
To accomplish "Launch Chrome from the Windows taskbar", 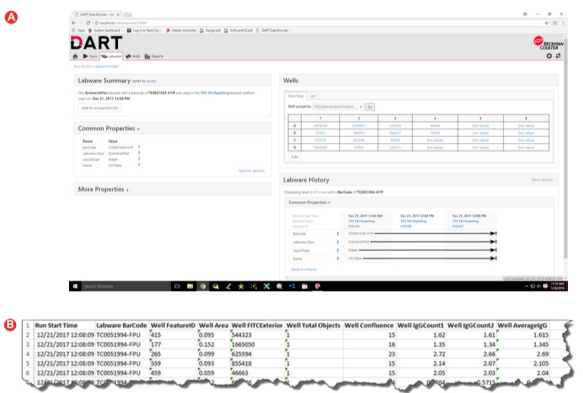I will pos(203,286).
